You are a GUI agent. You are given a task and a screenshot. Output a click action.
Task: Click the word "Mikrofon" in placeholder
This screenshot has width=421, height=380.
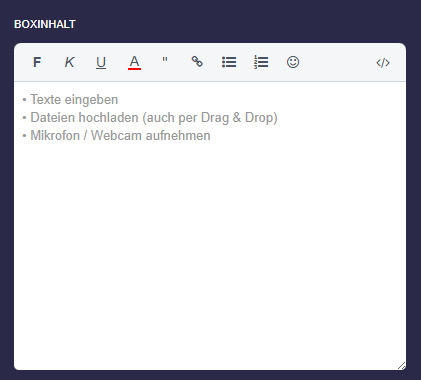(x=55, y=136)
